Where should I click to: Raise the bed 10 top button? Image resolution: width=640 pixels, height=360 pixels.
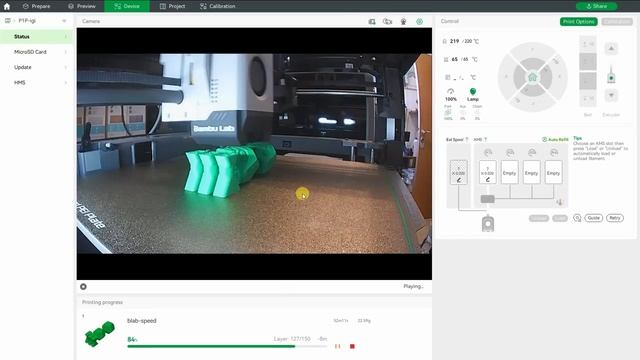click(588, 44)
